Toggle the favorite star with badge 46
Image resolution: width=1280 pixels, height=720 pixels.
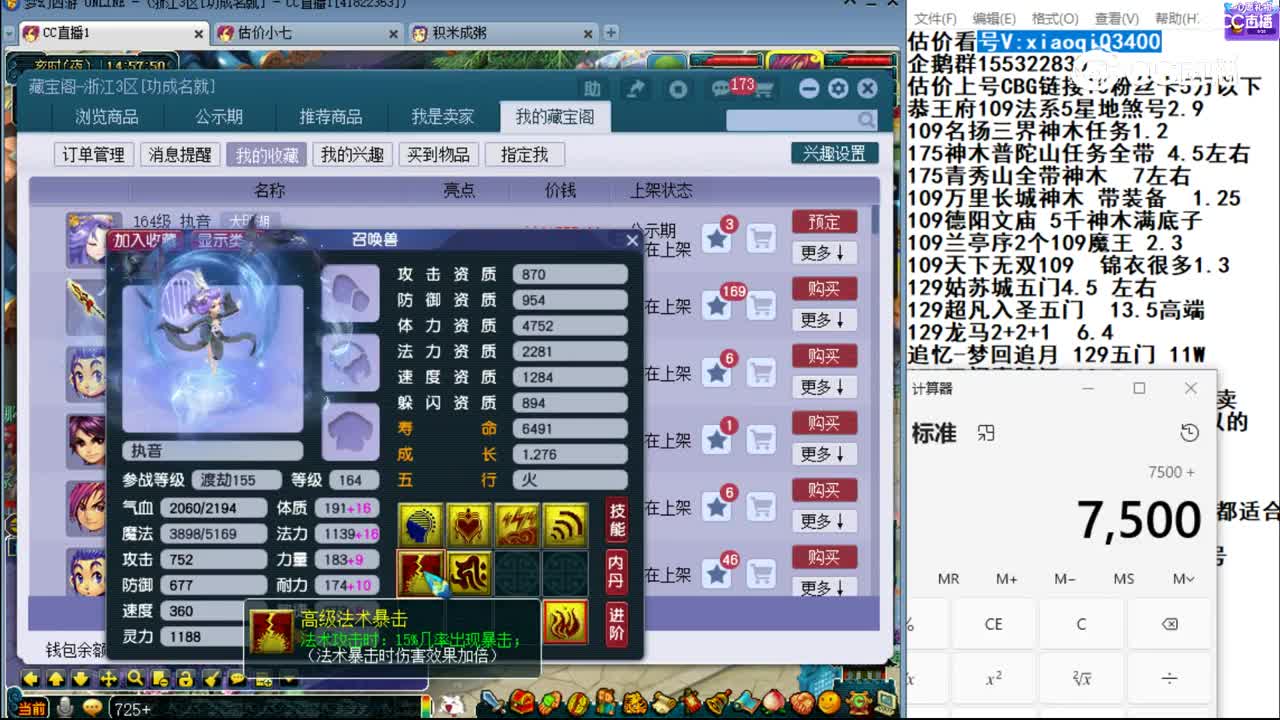click(716, 573)
